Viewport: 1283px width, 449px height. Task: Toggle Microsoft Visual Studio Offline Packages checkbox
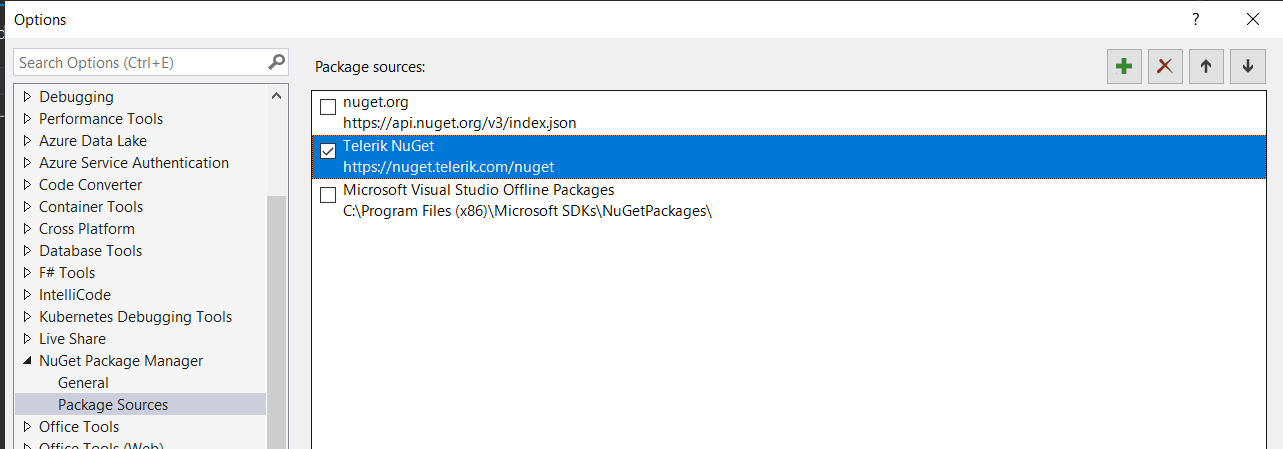328,195
